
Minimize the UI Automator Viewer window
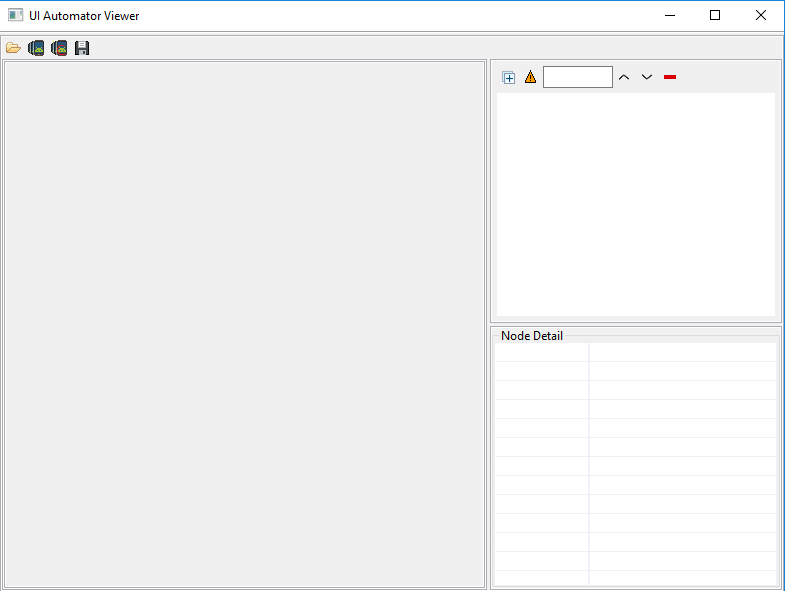pyautogui.click(x=670, y=16)
